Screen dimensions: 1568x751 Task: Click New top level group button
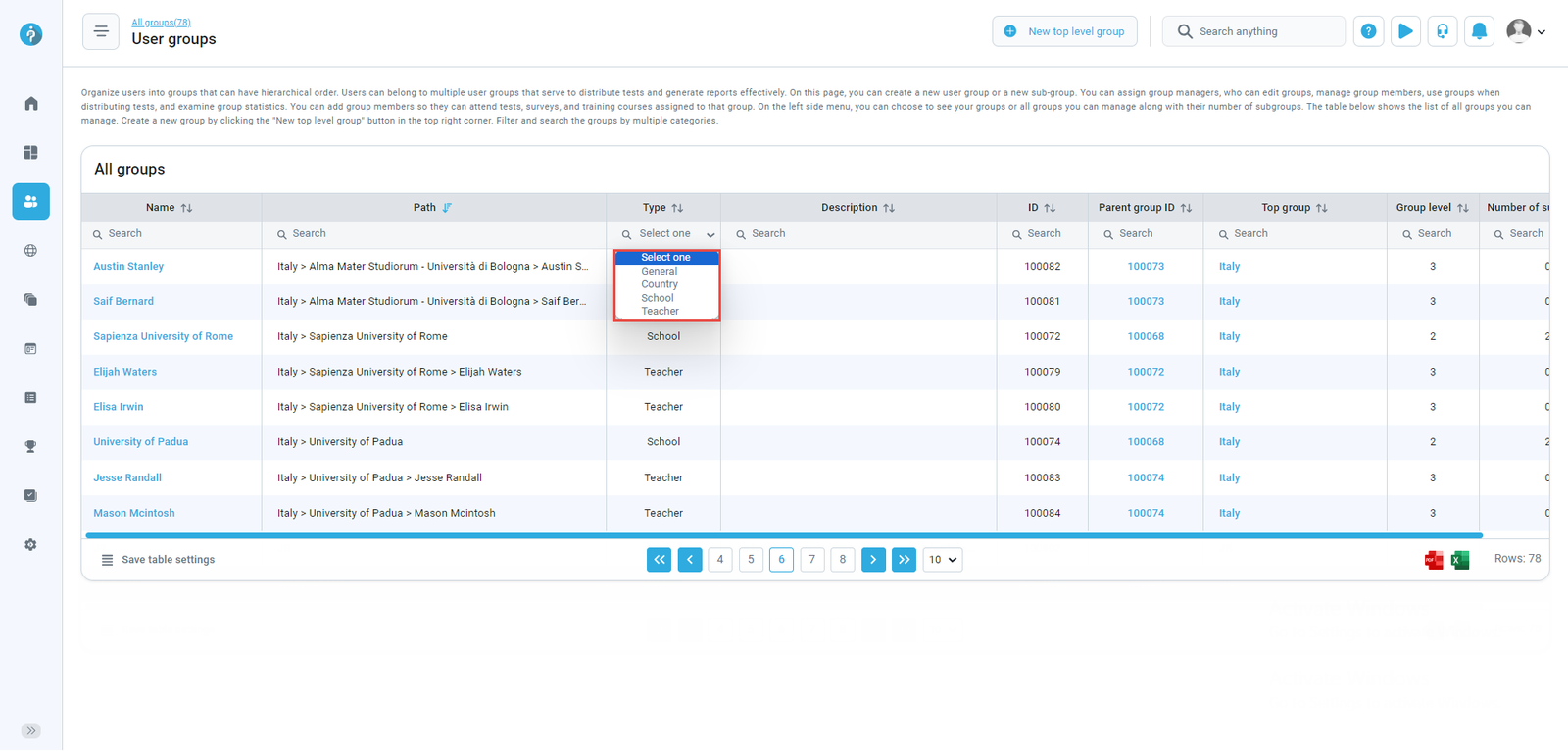[x=1064, y=31]
